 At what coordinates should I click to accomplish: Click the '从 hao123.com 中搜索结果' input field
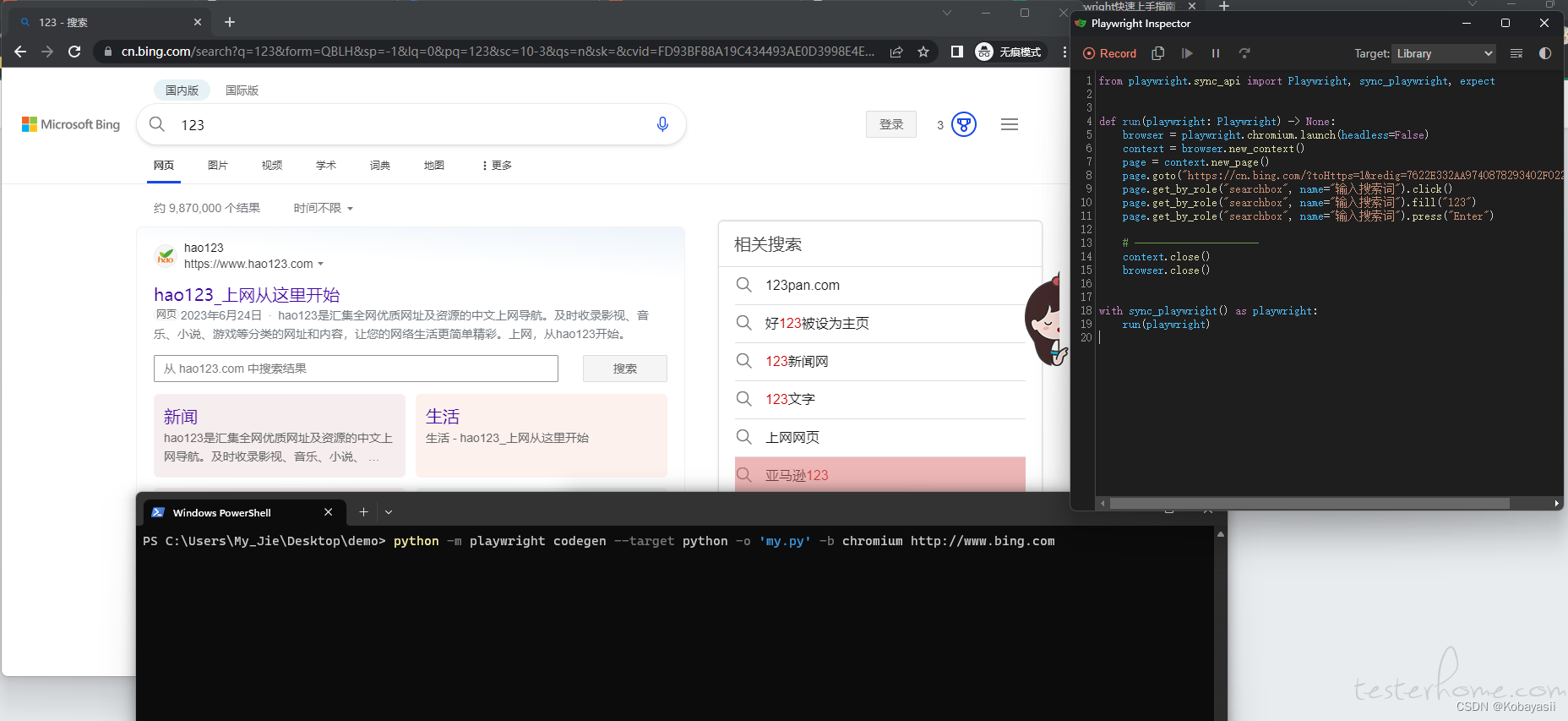[356, 369]
